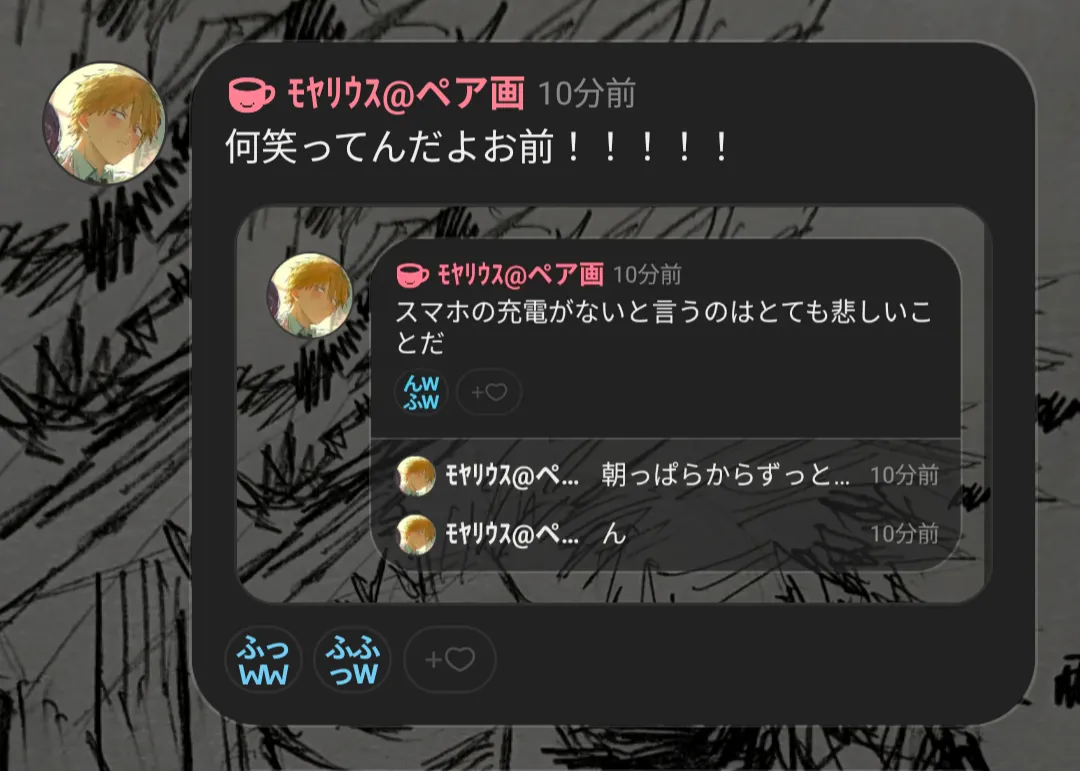Open the avatar in the quoted post
The height and width of the screenshot is (771, 1080).
click(310, 295)
